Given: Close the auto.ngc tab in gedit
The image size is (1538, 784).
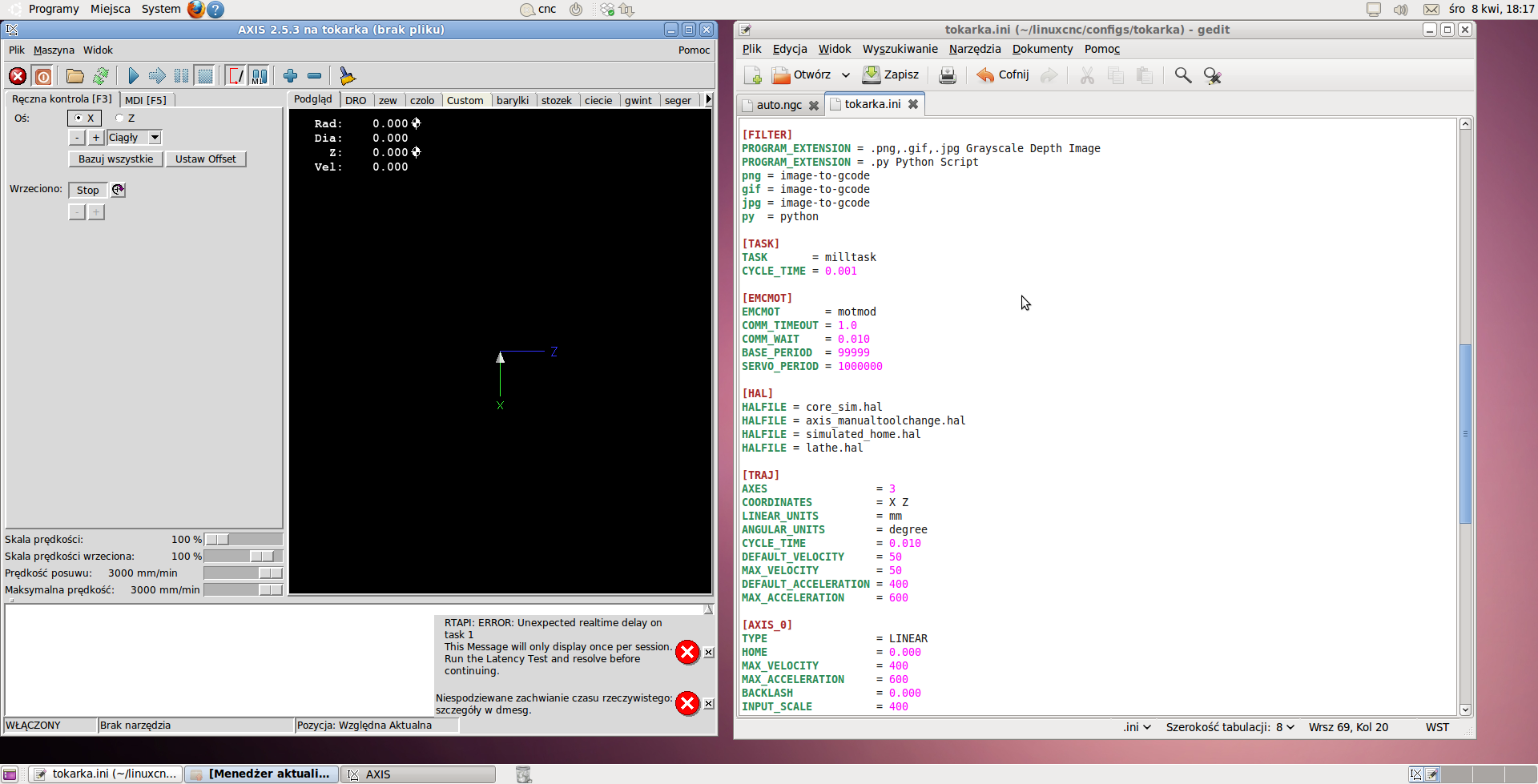Looking at the screenshot, I should (814, 105).
